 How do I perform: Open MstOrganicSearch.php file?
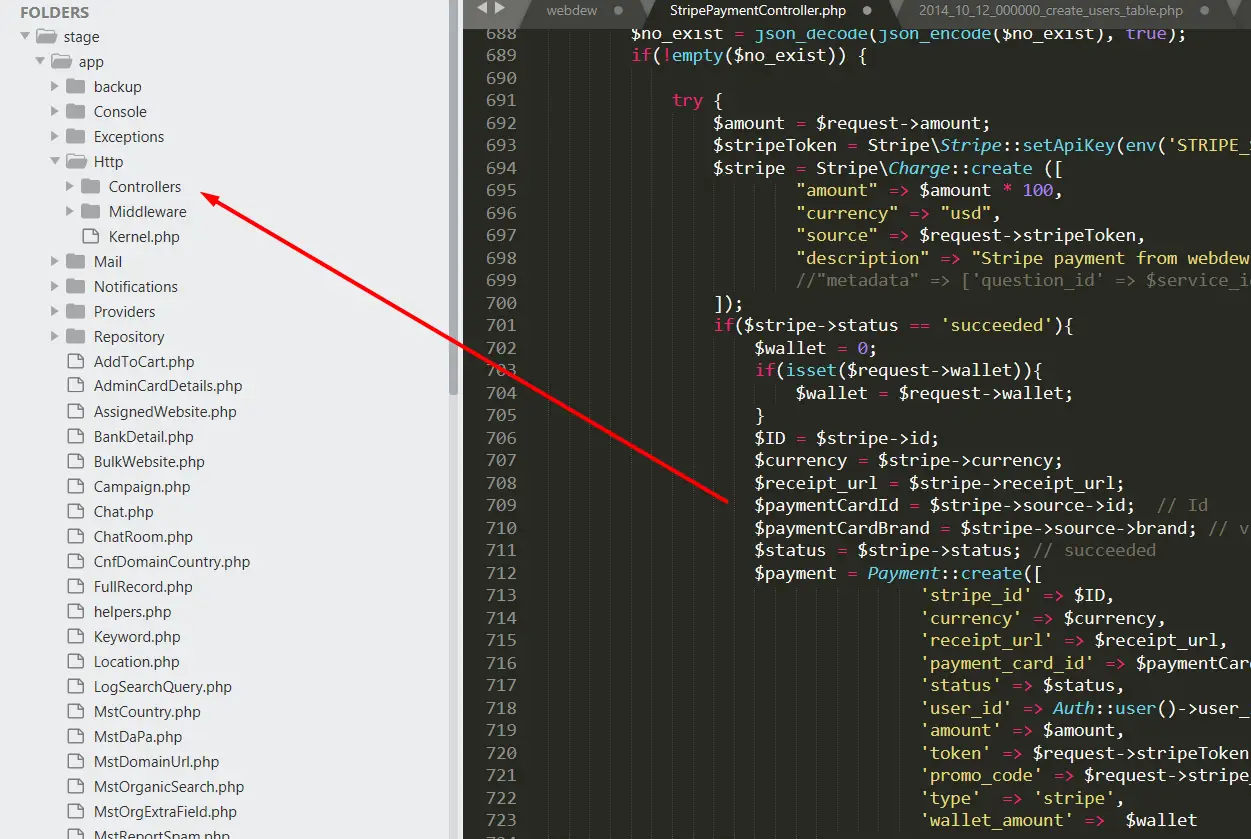[169, 787]
